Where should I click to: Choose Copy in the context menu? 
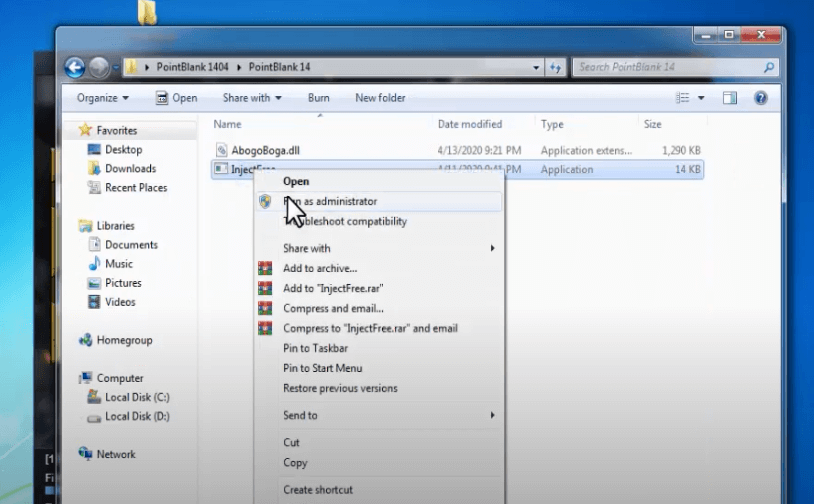coord(379,462)
